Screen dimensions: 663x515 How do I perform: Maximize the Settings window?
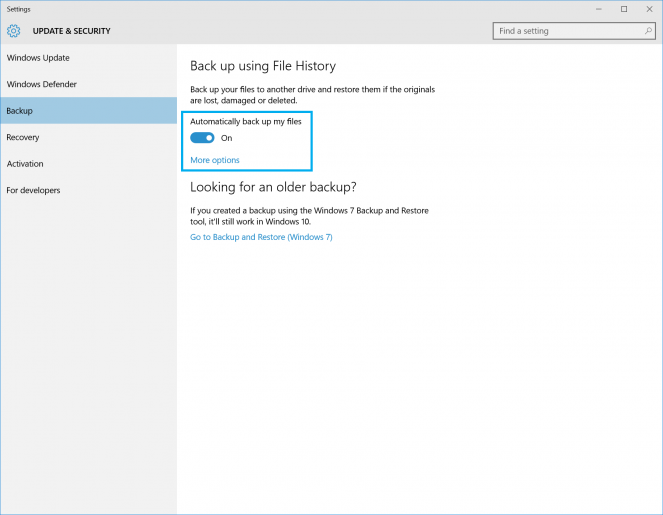pyautogui.click(x=624, y=9)
